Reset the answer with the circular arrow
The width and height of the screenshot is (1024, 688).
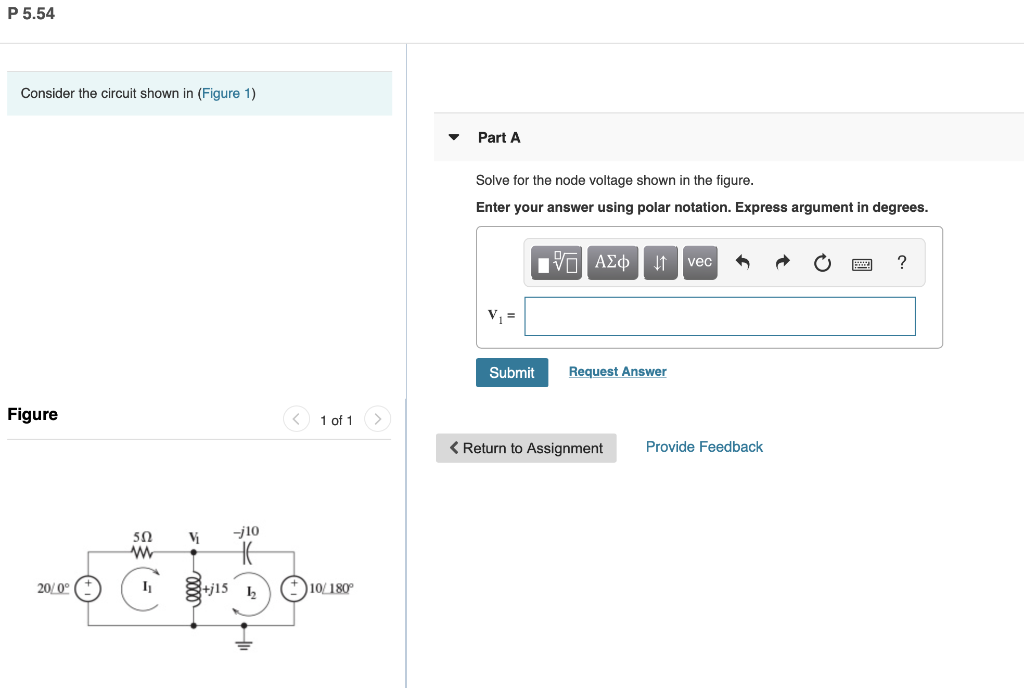click(x=822, y=263)
